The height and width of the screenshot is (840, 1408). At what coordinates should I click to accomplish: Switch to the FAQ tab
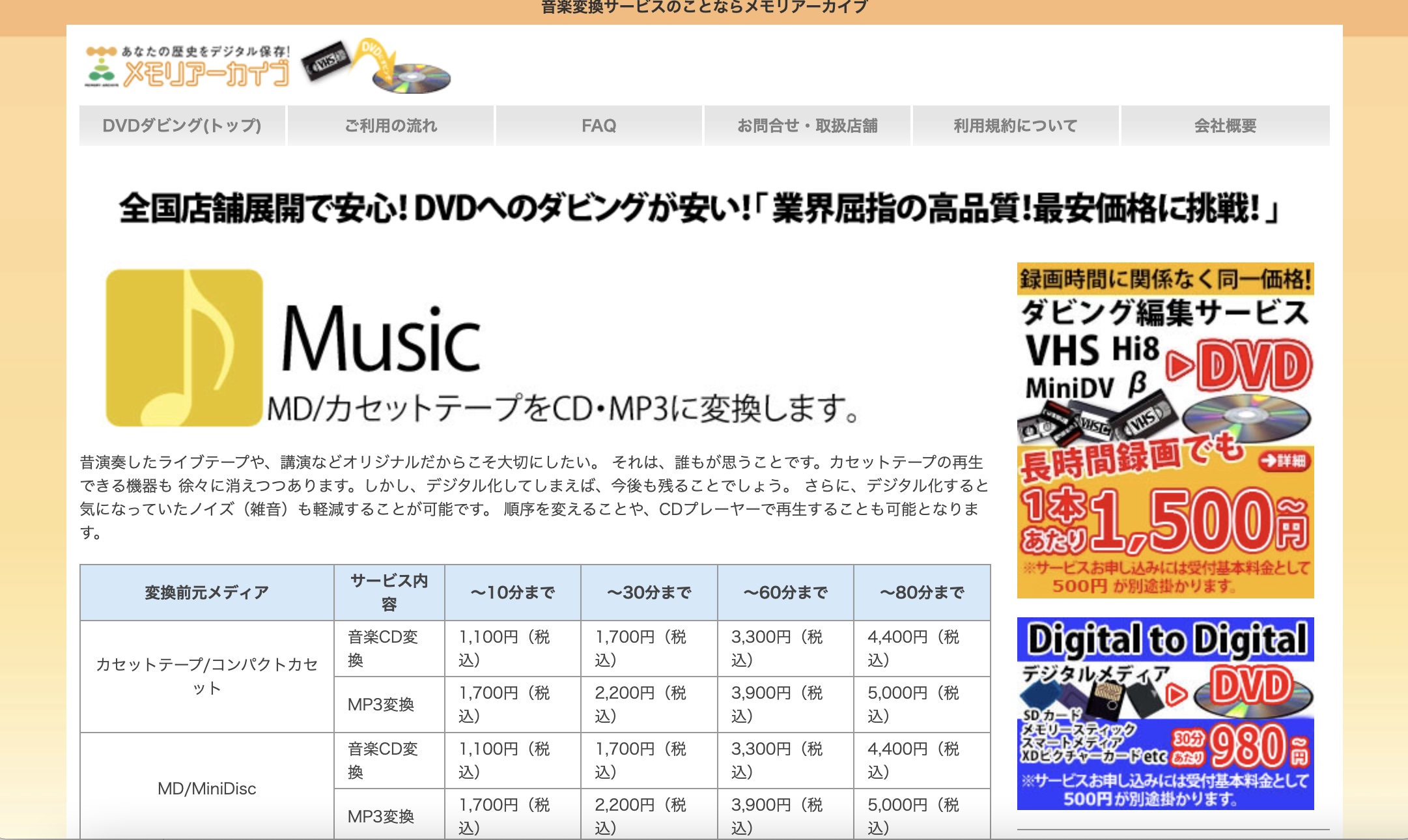[598, 125]
